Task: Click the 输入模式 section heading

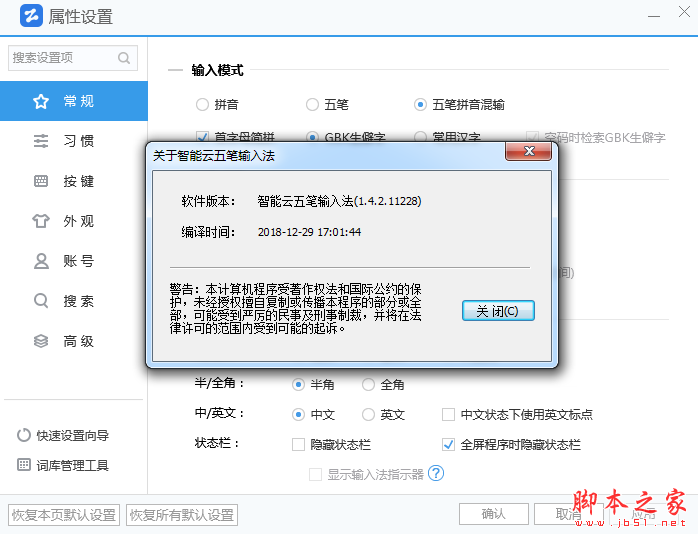Action: pos(217,70)
